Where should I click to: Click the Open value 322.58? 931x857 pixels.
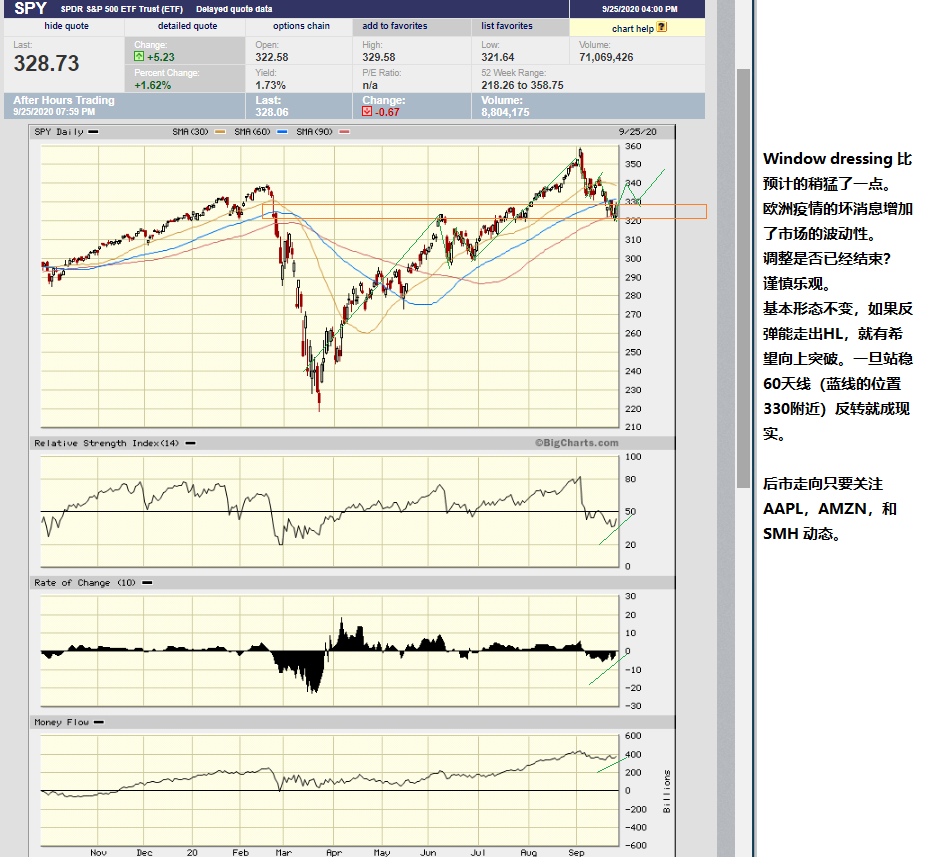click(x=272, y=57)
